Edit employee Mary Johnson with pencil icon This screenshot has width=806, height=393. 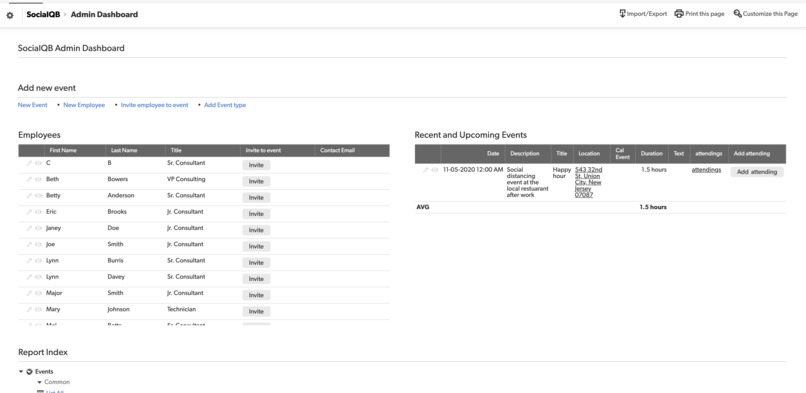click(29, 309)
